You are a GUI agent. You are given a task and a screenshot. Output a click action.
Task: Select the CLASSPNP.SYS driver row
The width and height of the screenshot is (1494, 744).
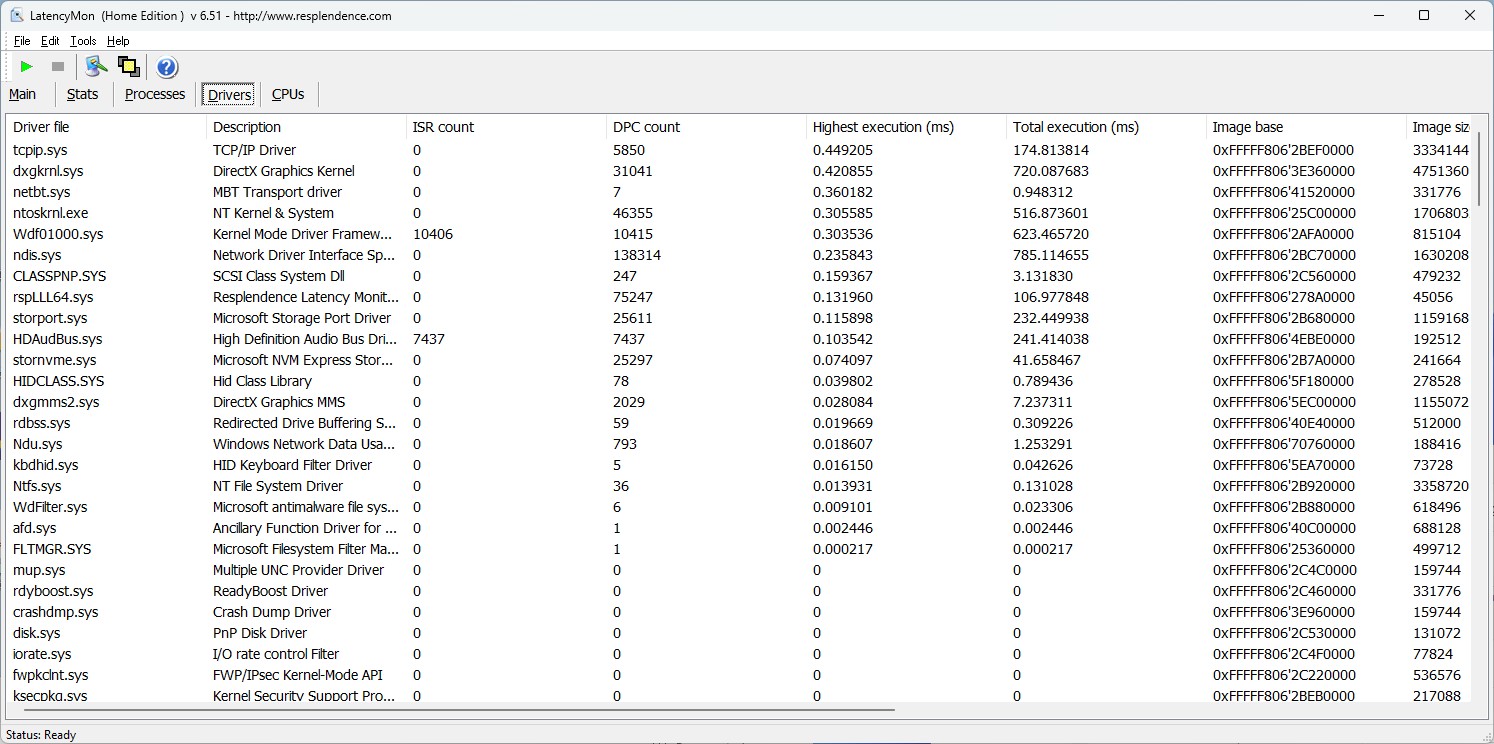(739, 276)
